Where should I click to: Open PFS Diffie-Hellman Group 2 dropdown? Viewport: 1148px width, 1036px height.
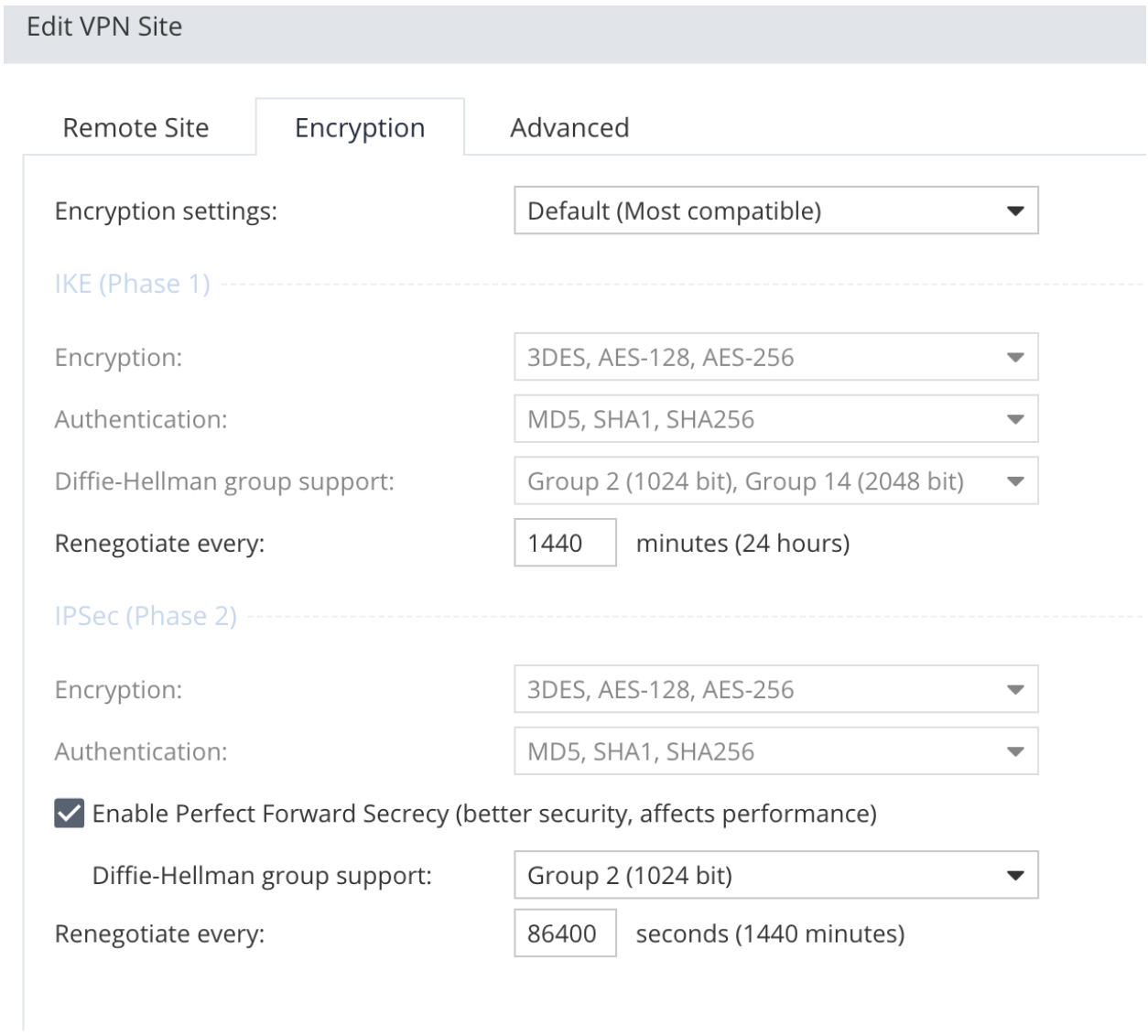click(774, 876)
